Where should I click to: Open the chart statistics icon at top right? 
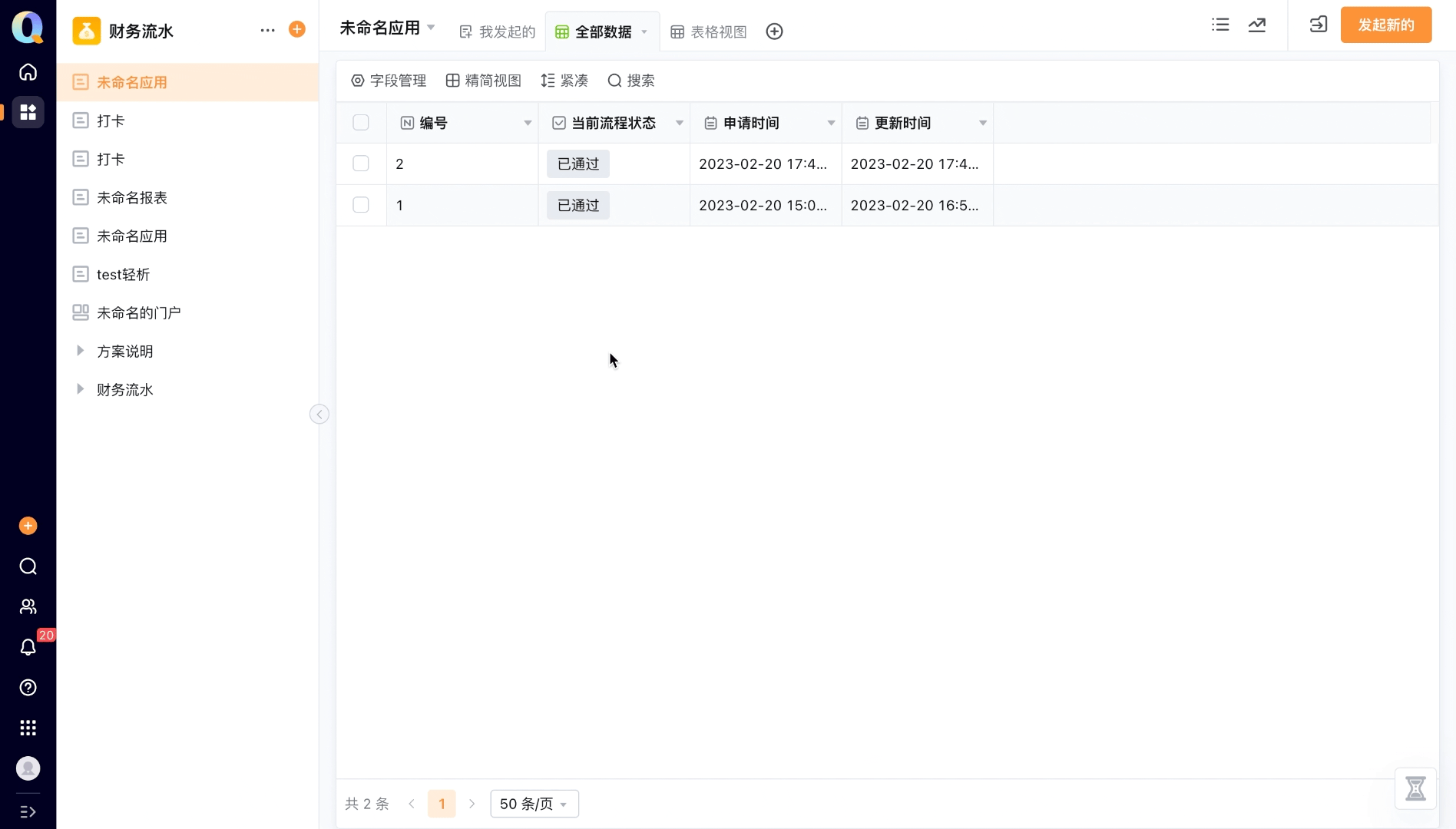pos(1257,25)
